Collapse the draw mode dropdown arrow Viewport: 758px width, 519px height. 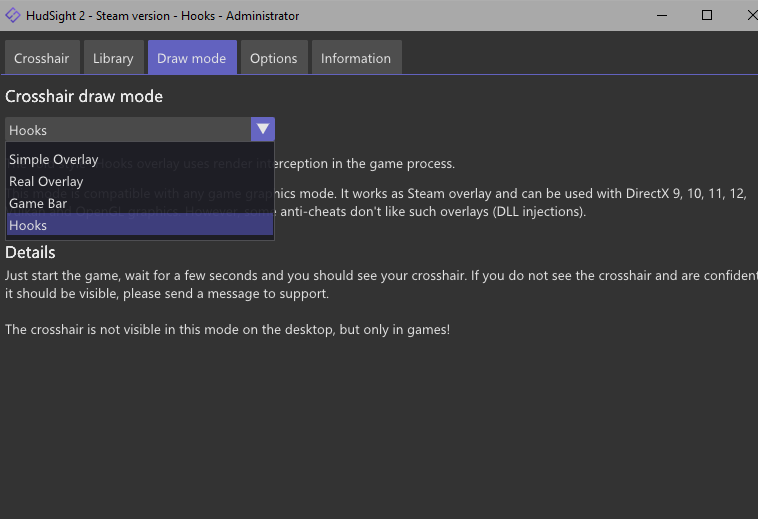[263, 129]
